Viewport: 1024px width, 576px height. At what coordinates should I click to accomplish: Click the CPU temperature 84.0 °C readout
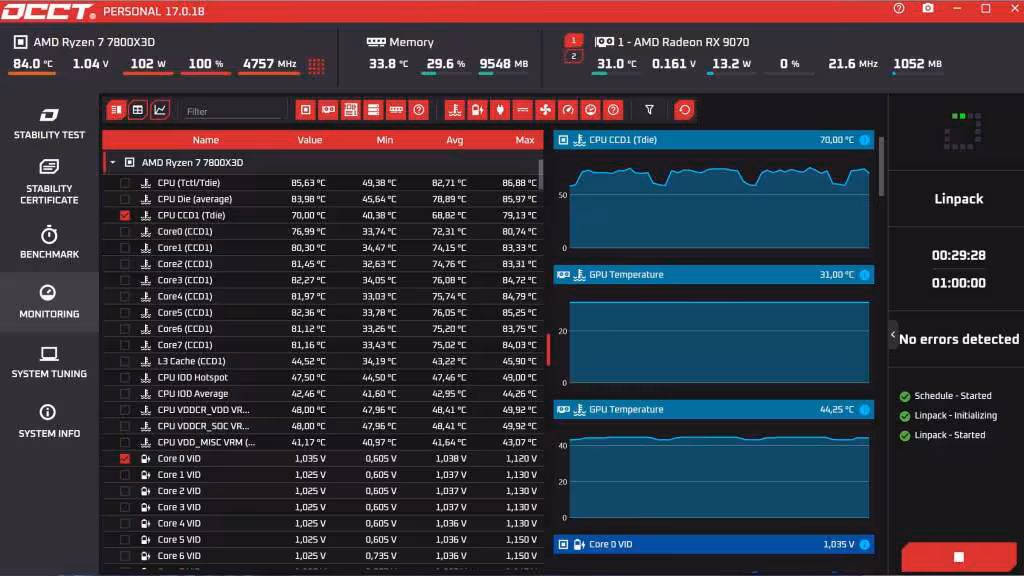[33, 64]
